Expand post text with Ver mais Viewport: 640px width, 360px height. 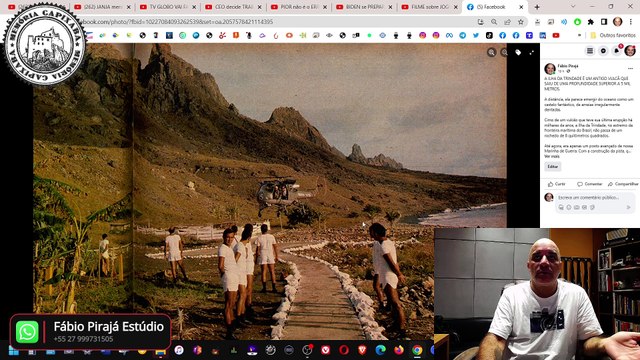[x=551, y=156]
